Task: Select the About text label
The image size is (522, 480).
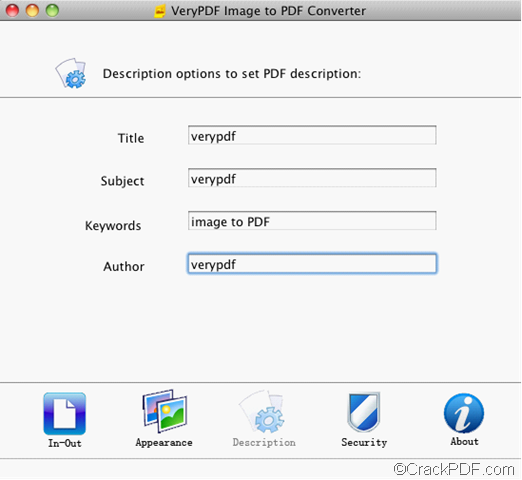Action: [x=464, y=441]
